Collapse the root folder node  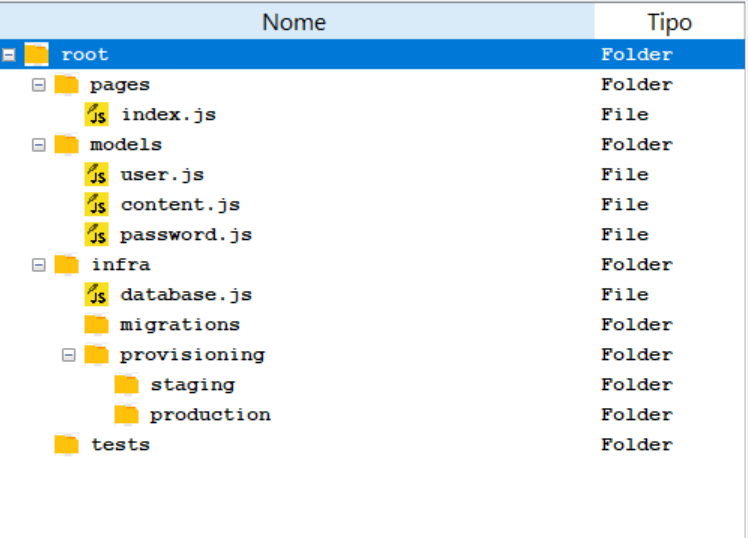pos(9,55)
